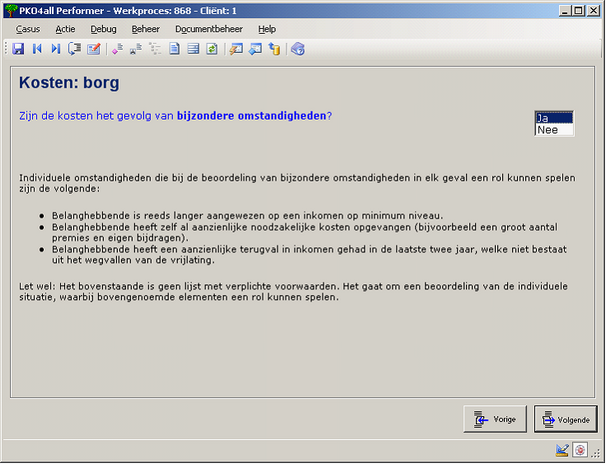
Task: Click the red circular status bar icon
Action: pos(580,450)
